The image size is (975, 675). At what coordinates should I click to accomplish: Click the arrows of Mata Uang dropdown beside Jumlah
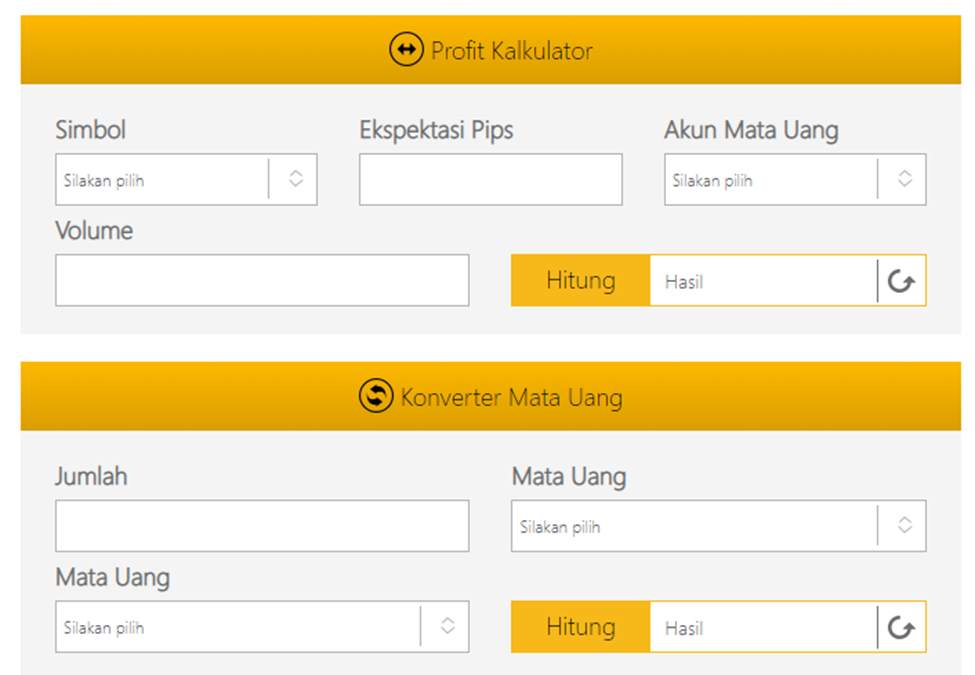tap(905, 525)
